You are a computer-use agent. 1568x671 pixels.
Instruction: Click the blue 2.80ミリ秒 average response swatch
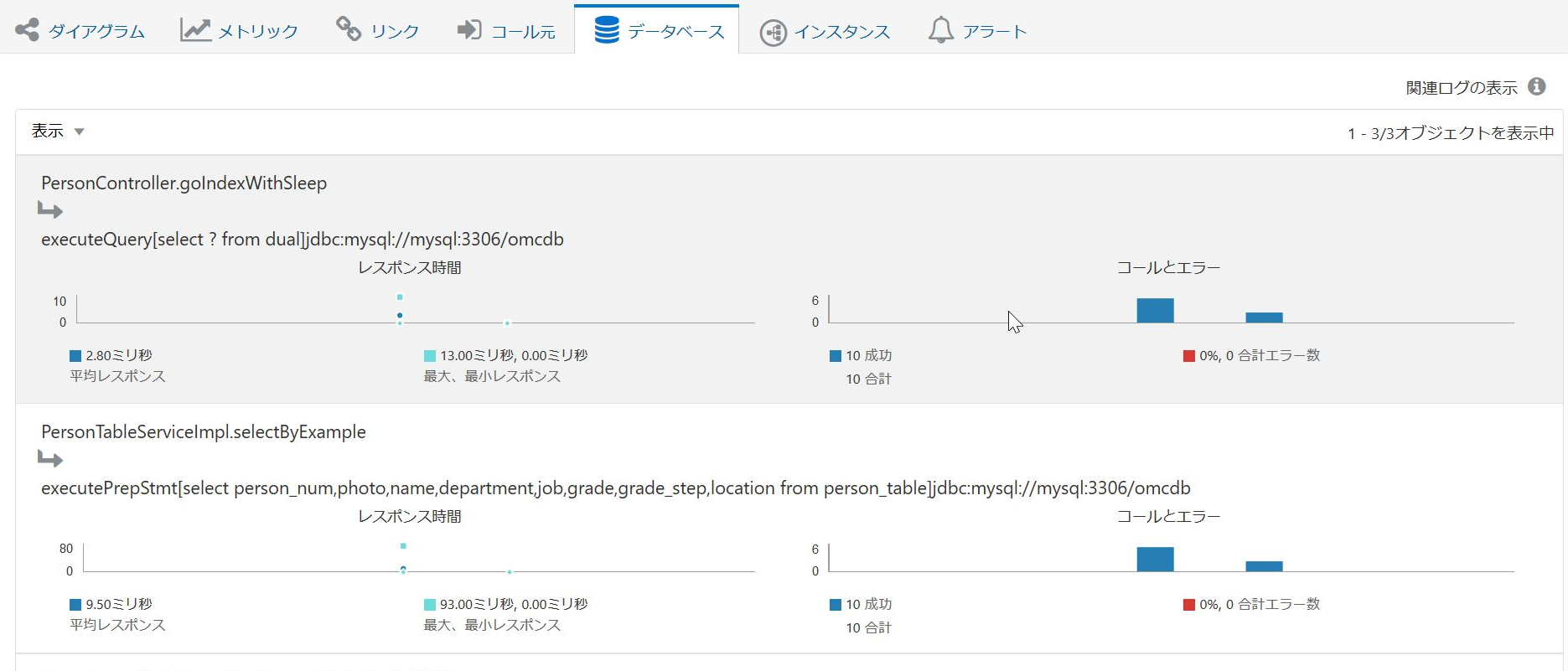[75, 356]
